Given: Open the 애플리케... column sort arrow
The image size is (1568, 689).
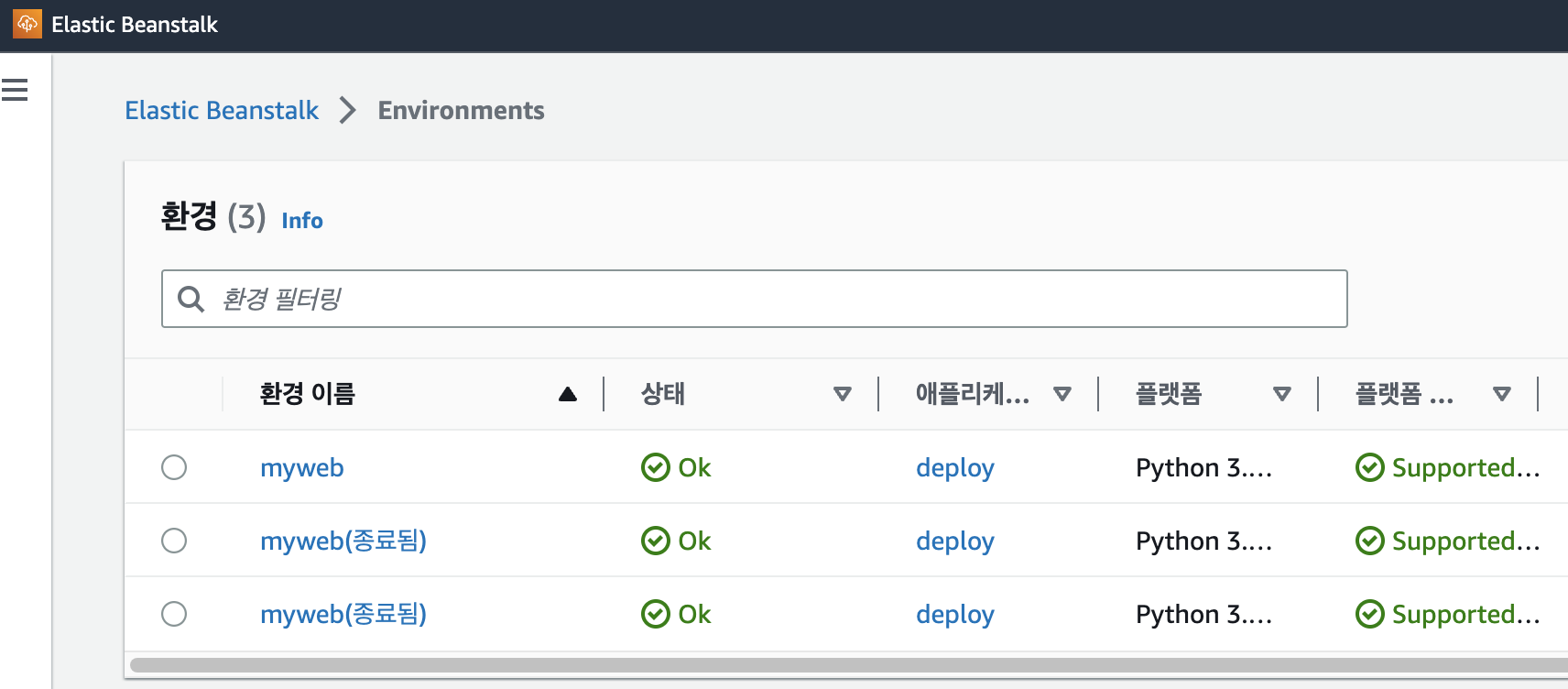Looking at the screenshot, I should point(1062,394).
